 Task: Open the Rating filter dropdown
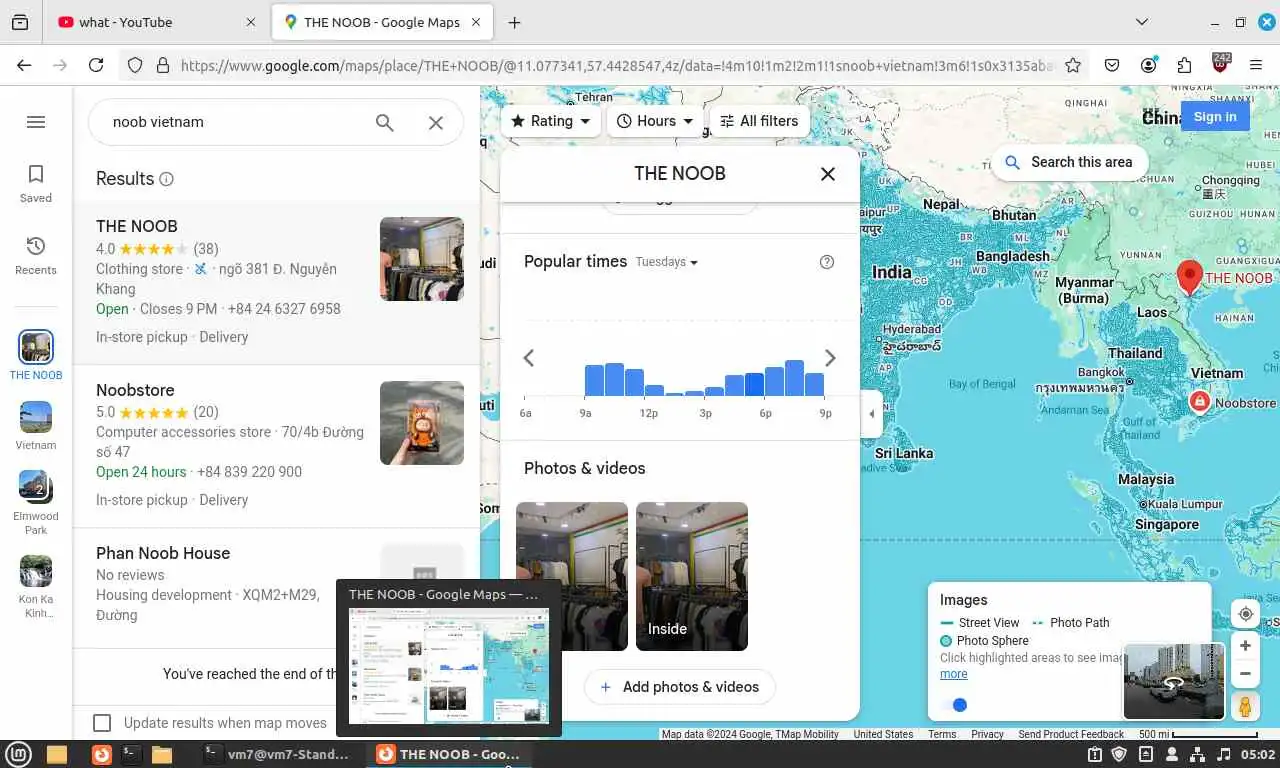551,121
